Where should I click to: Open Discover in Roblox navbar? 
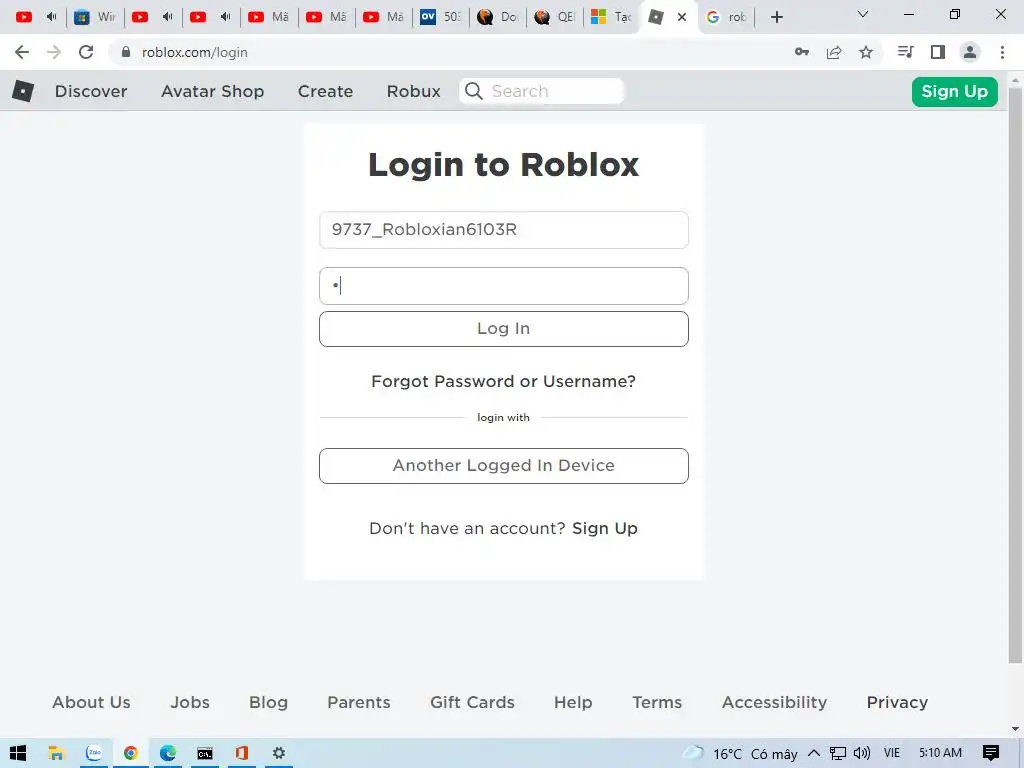tap(91, 91)
